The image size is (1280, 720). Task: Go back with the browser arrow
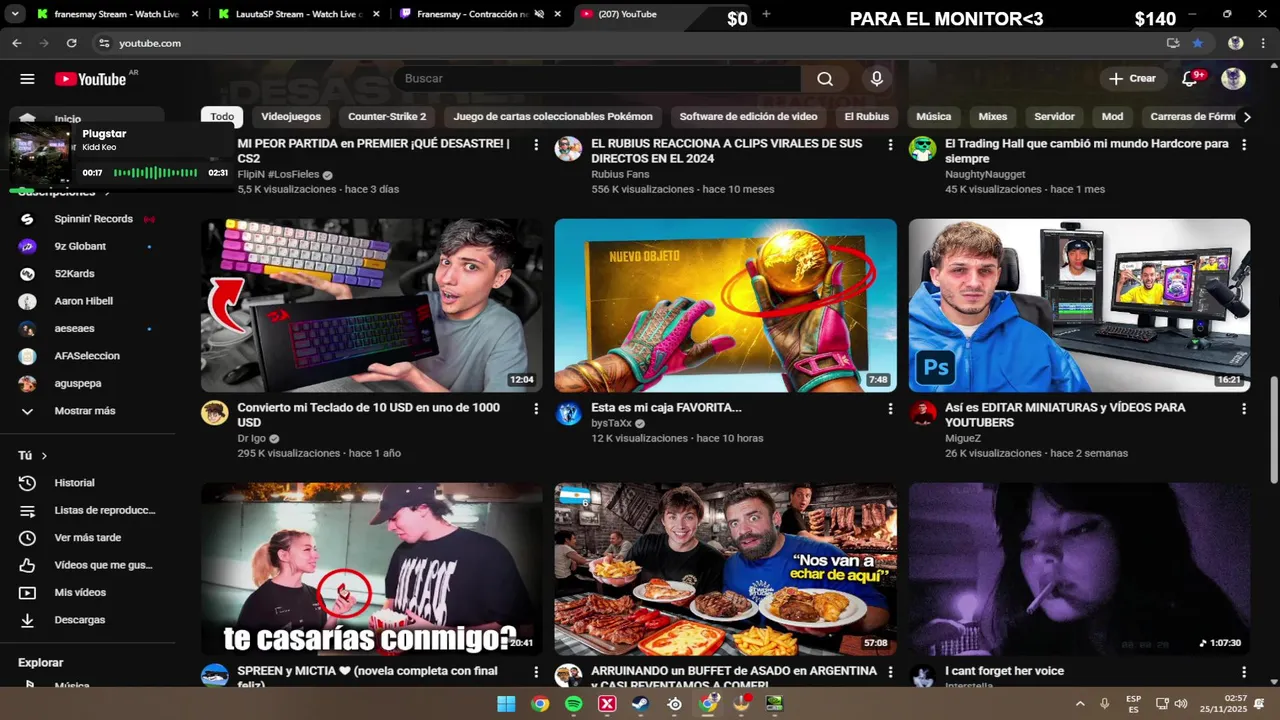[x=17, y=43]
